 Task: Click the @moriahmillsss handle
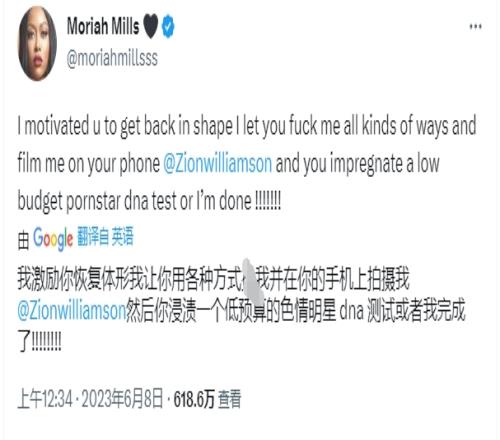112,59
